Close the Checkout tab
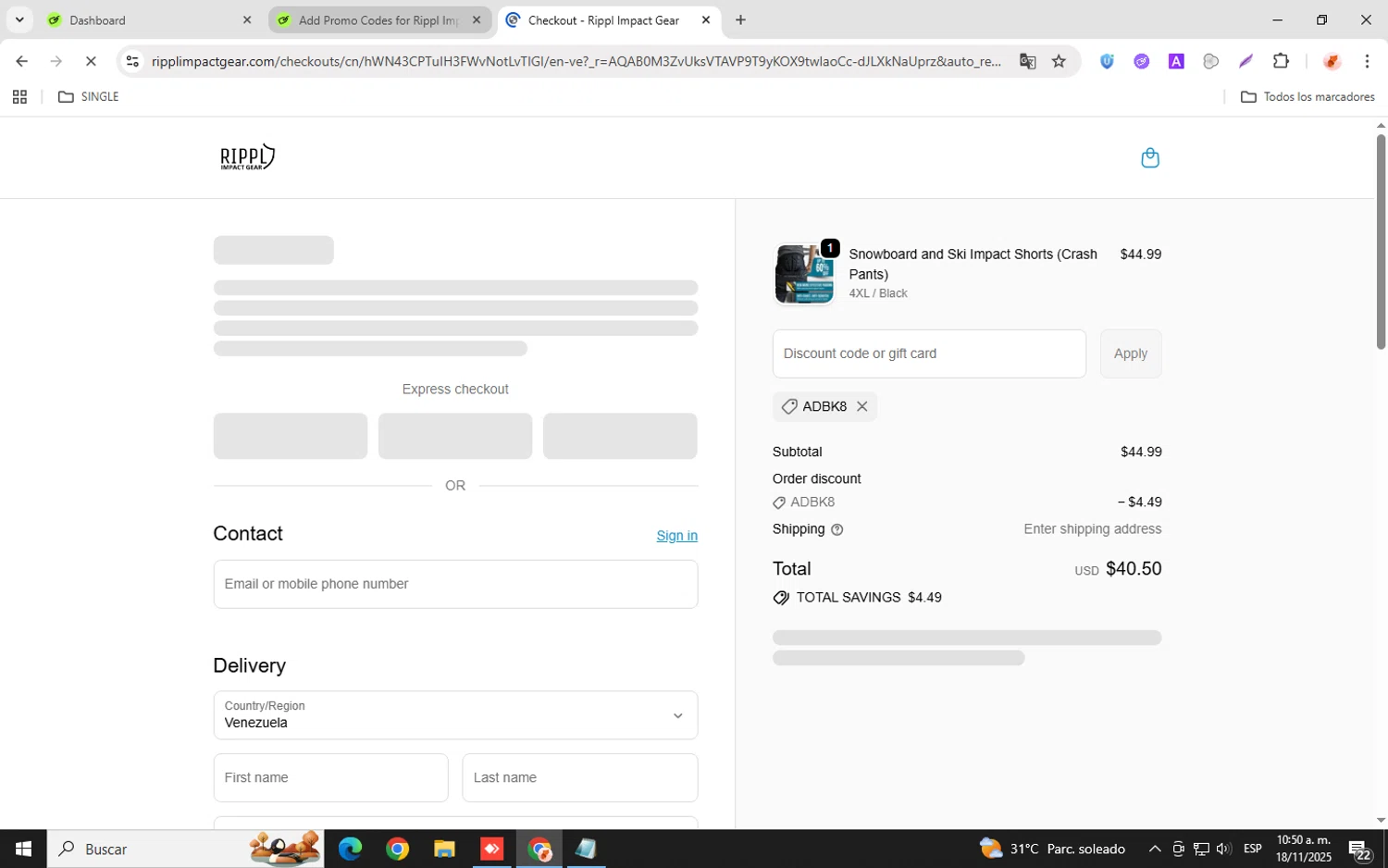 coord(706,19)
